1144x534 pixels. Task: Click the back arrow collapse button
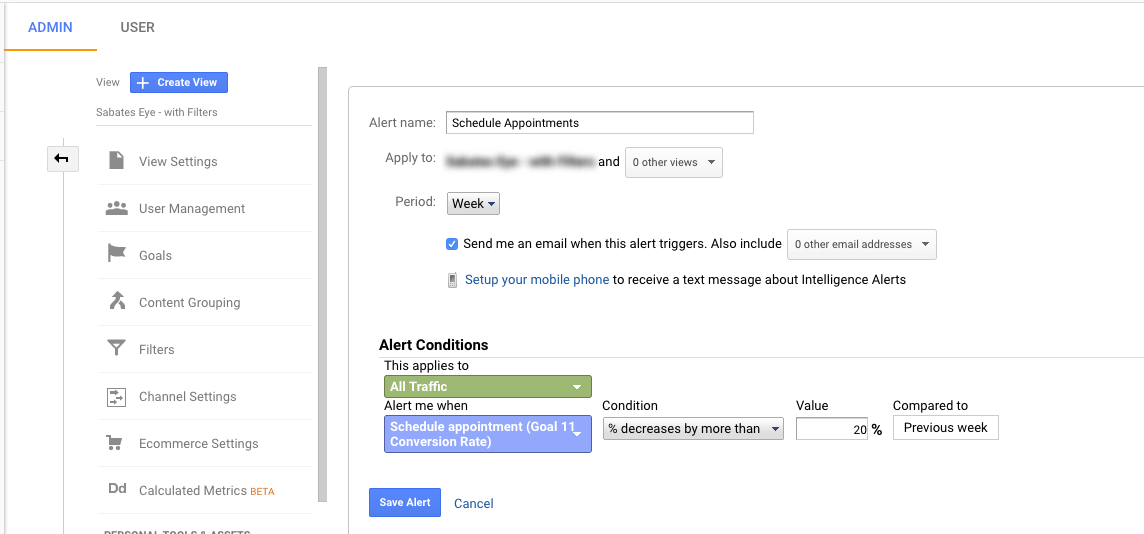(x=62, y=158)
